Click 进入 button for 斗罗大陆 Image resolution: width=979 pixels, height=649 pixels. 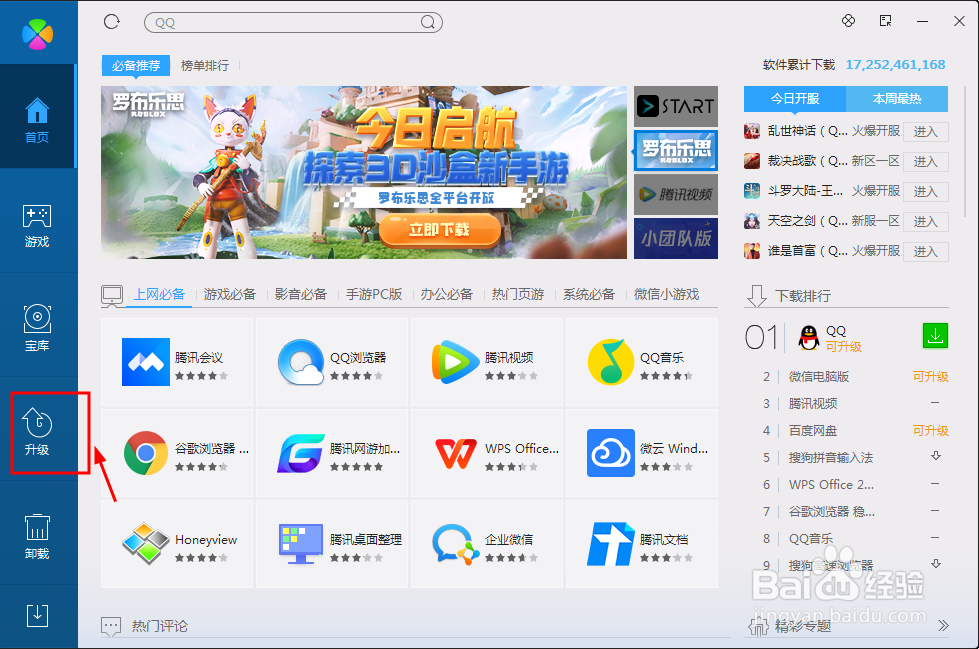tap(926, 192)
